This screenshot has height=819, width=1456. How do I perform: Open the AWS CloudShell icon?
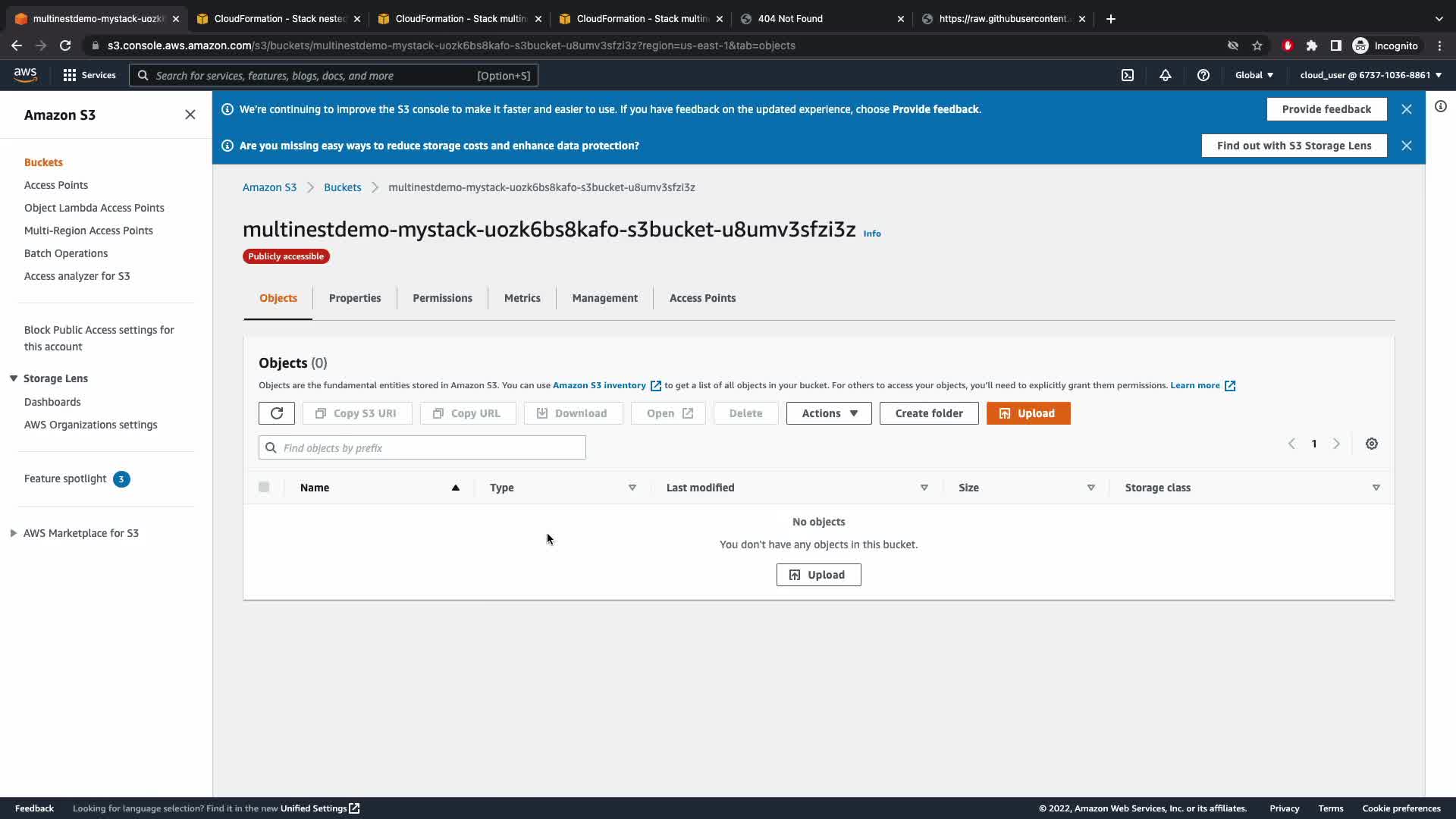pos(1128,75)
